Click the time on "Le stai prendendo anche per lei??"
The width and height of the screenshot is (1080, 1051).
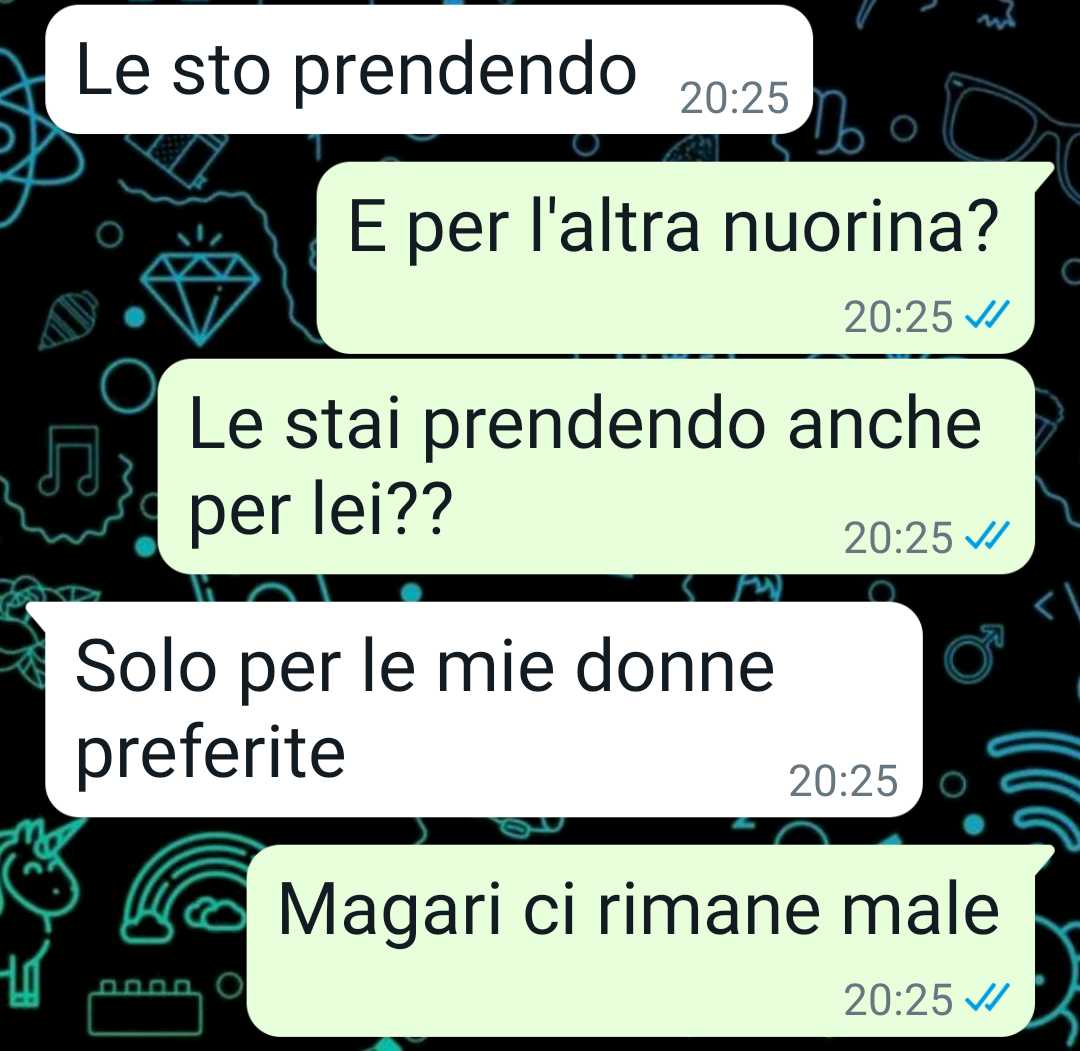pyautogui.click(x=899, y=537)
